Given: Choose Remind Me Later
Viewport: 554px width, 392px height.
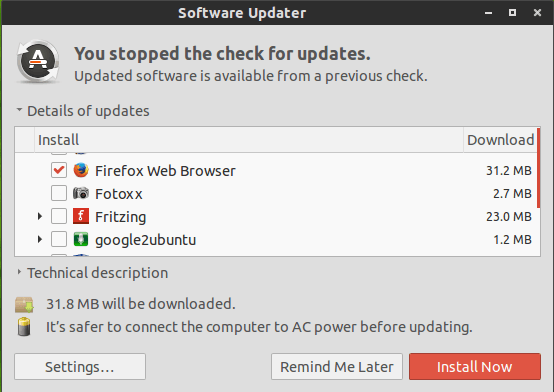Looking at the screenshot, I should [x=337, y=367].
